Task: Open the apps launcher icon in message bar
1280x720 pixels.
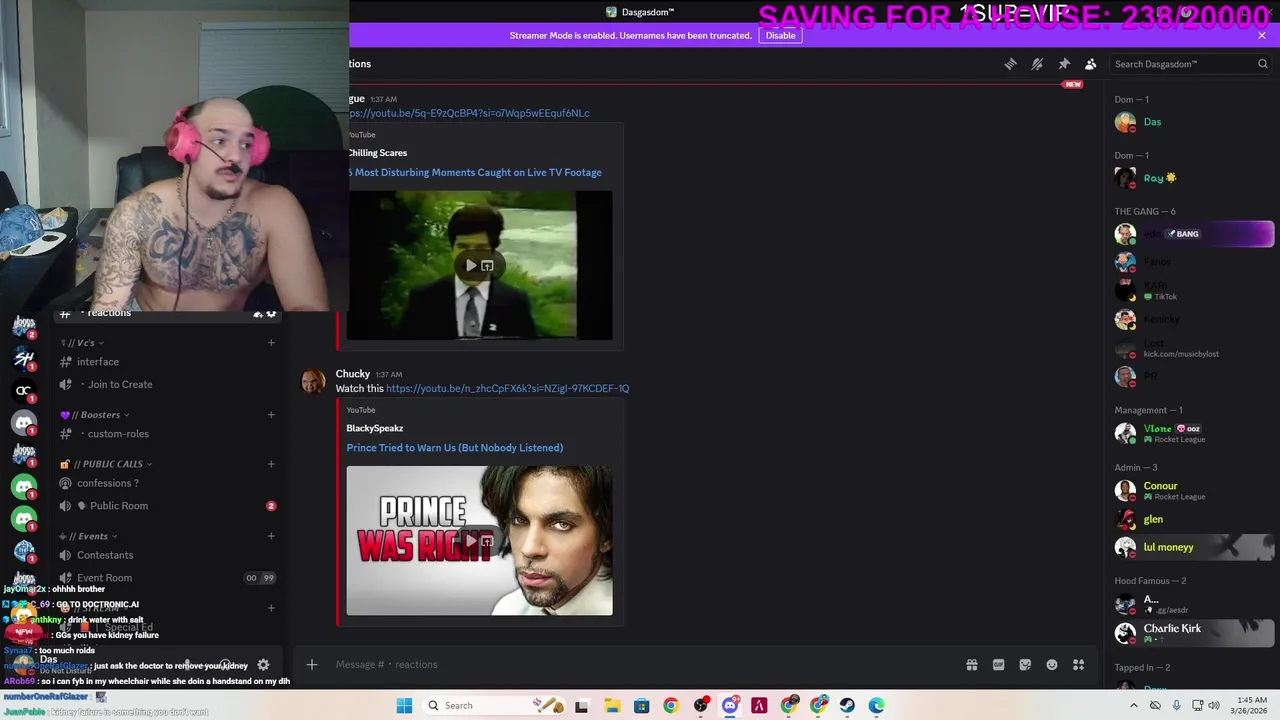Action: click(1079, 665)
